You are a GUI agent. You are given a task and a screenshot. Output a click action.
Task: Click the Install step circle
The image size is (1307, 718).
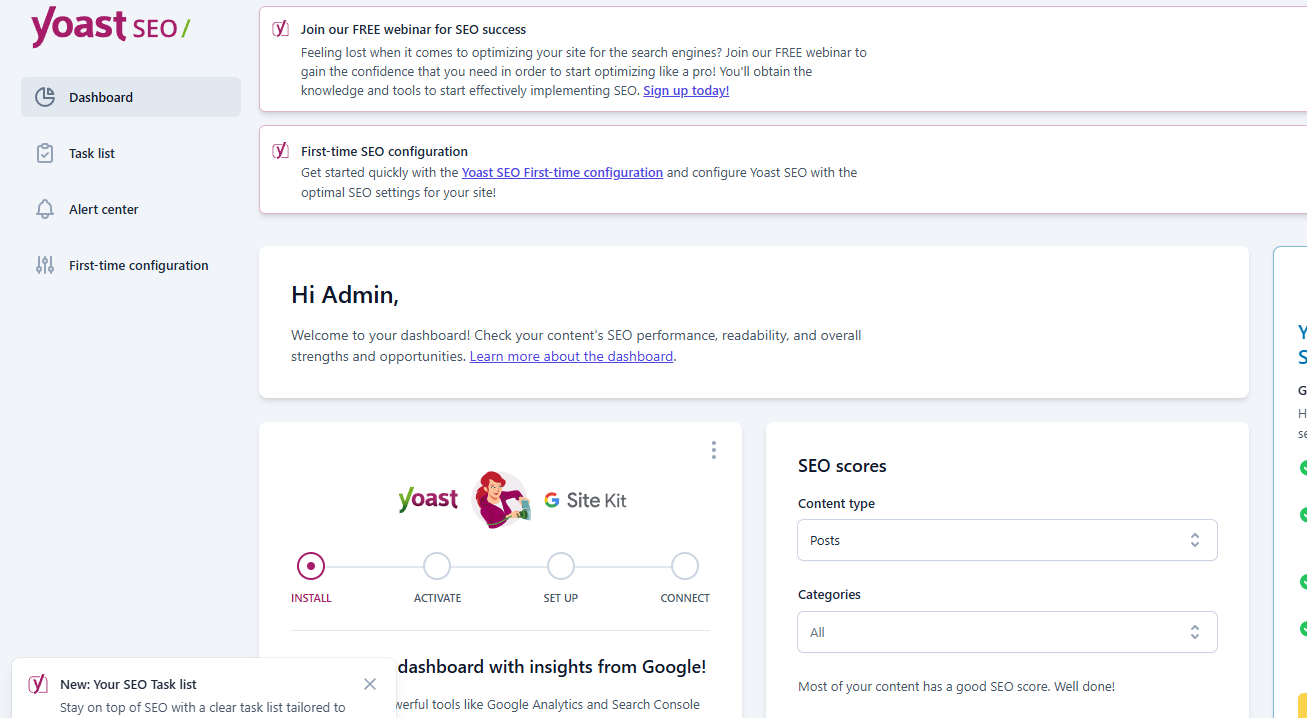pyautogui.click(x=311, y=566)
